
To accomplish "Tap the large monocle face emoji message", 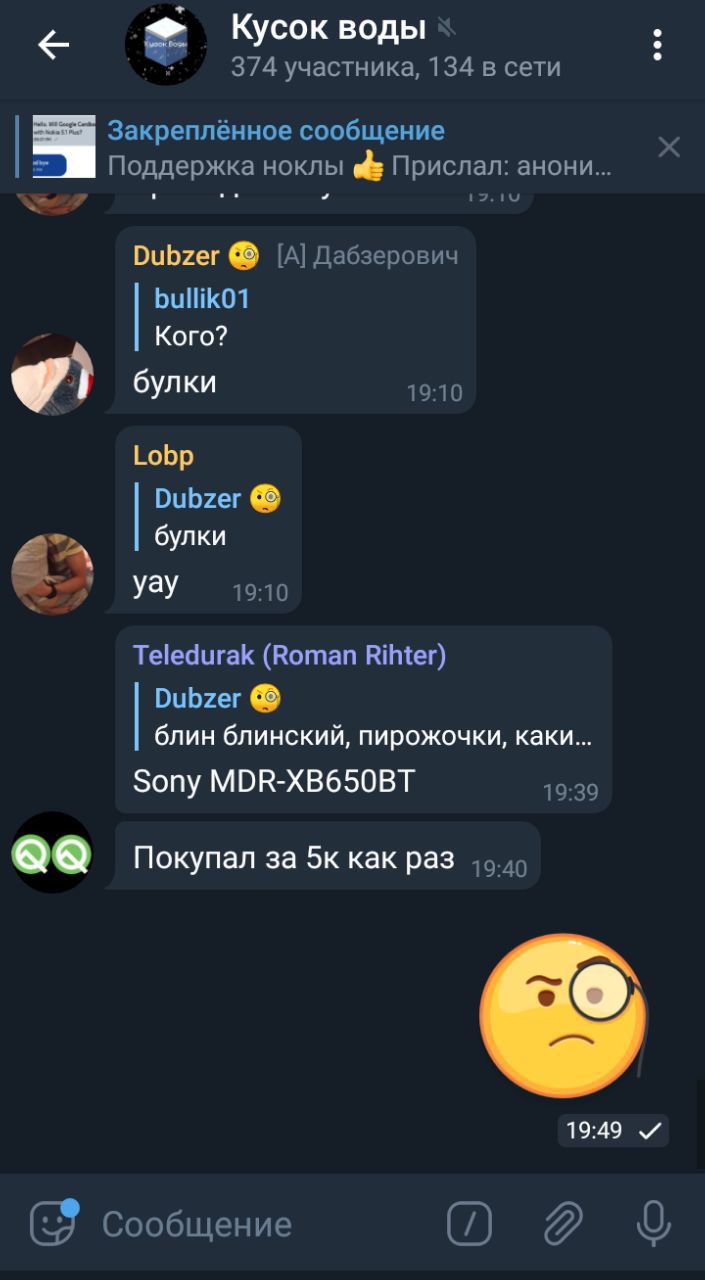I will click(x=564, y=1016).
